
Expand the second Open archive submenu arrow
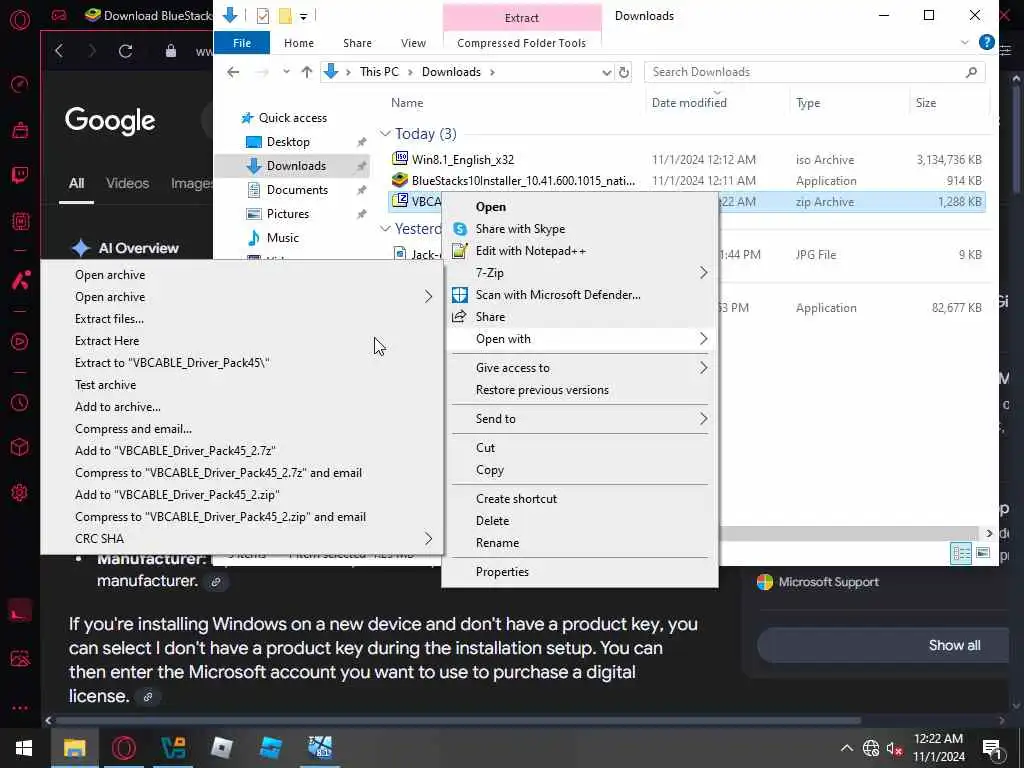[428, 297]
